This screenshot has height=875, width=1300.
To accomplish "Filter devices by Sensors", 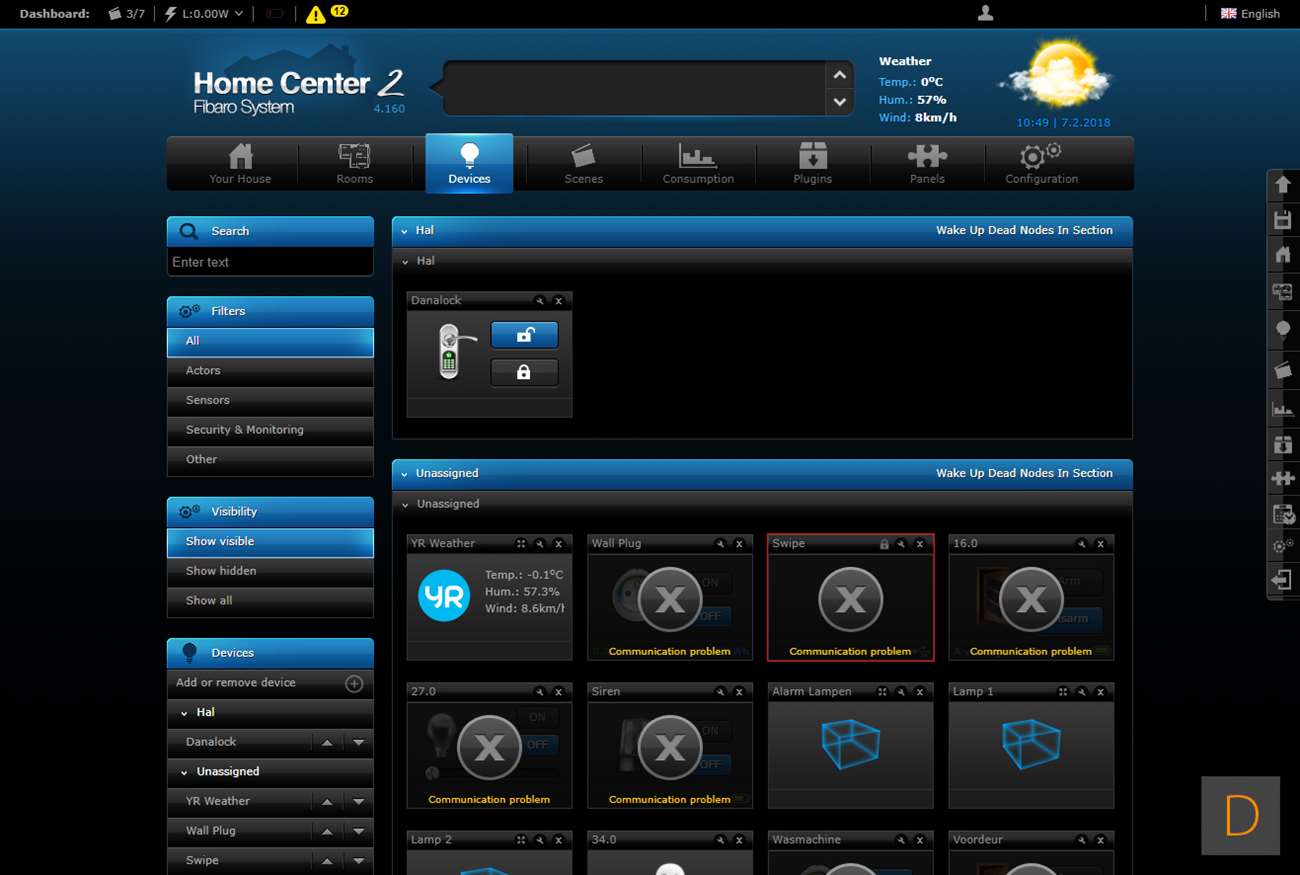I will coord(270,400).
